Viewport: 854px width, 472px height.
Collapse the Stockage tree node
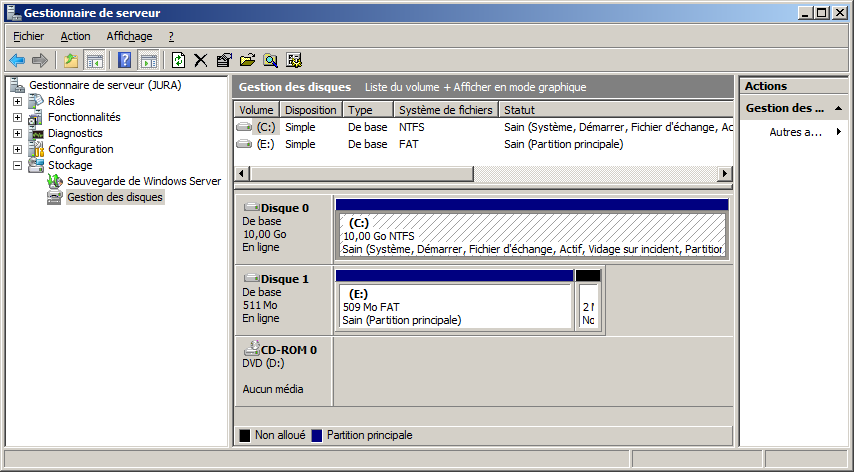17,165
